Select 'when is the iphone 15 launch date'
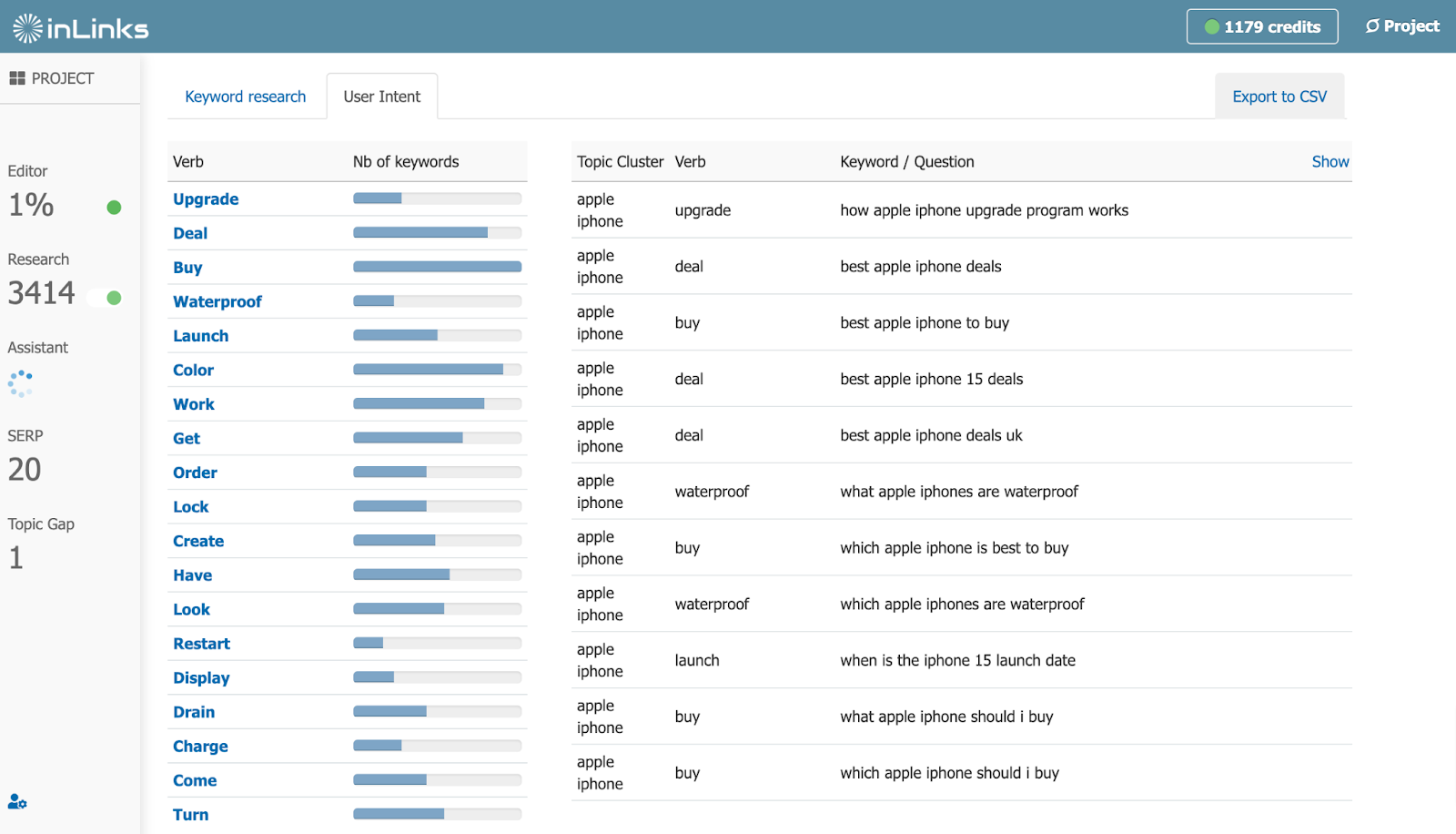Viewport: 1456px width, 834px height. point(957,660)
